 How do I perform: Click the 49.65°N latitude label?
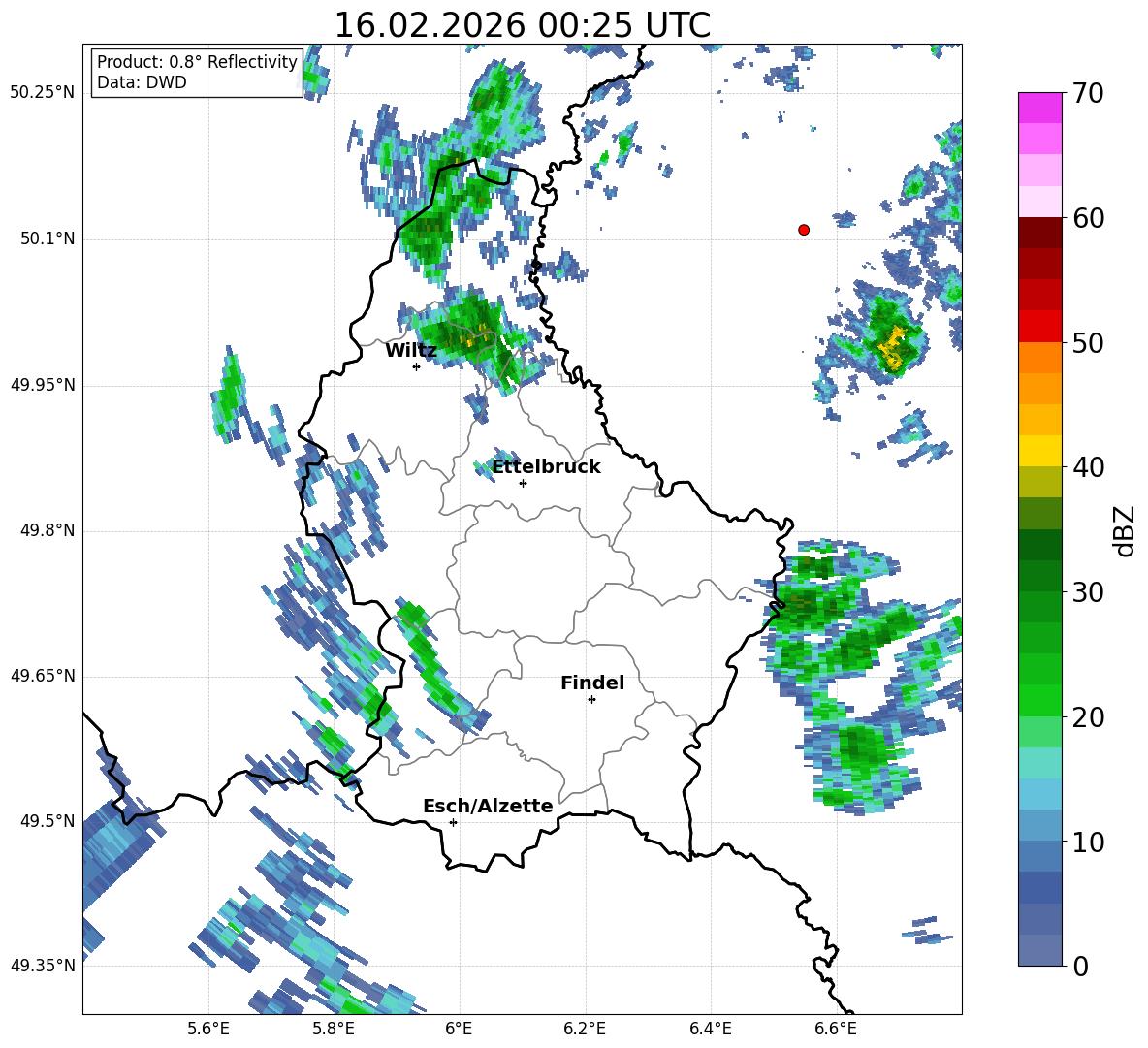click(43, 676)
